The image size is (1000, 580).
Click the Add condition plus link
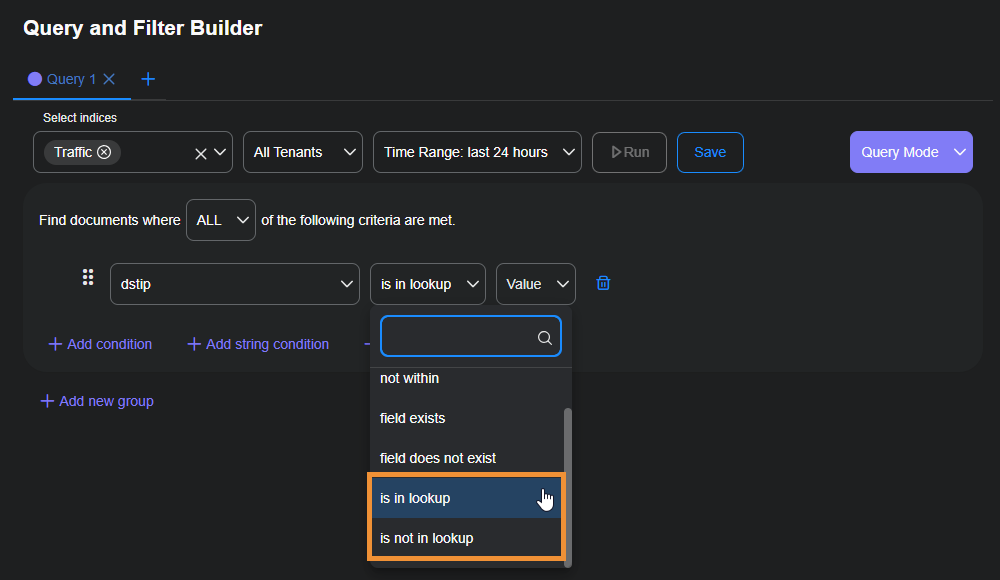100,344
